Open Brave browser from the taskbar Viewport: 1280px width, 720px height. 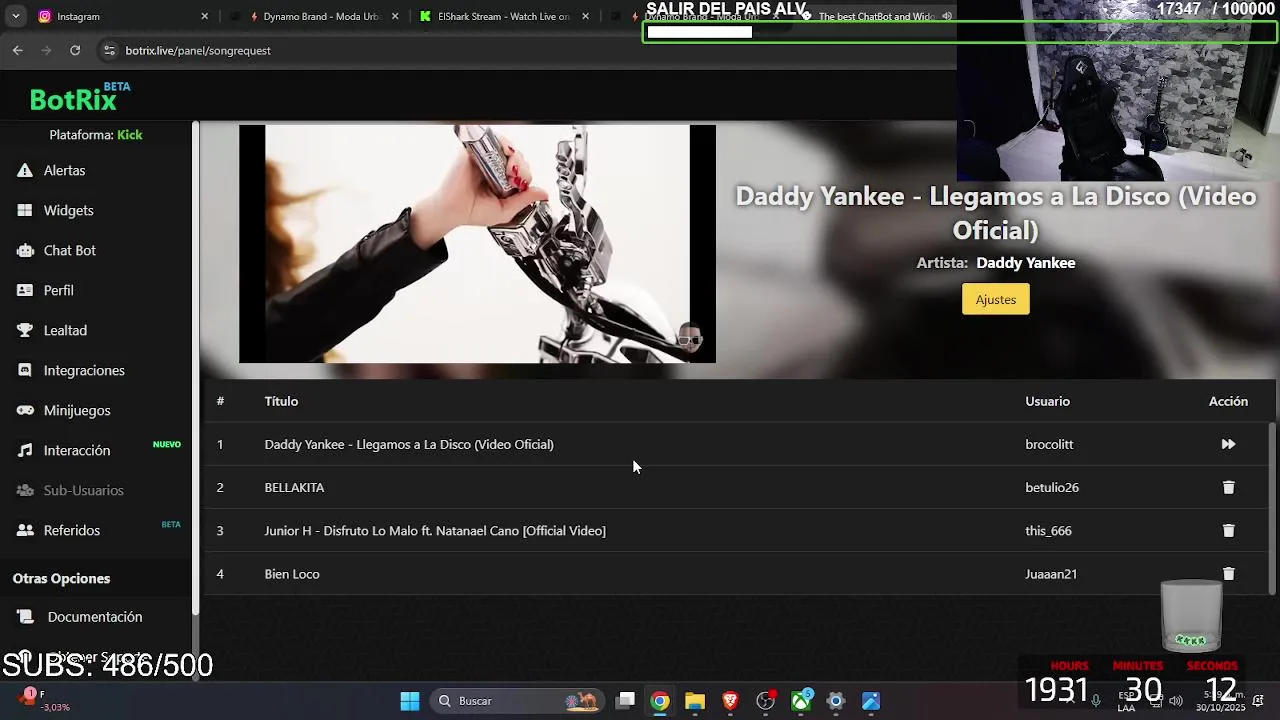pyautogui.click(x=730, y=701)
